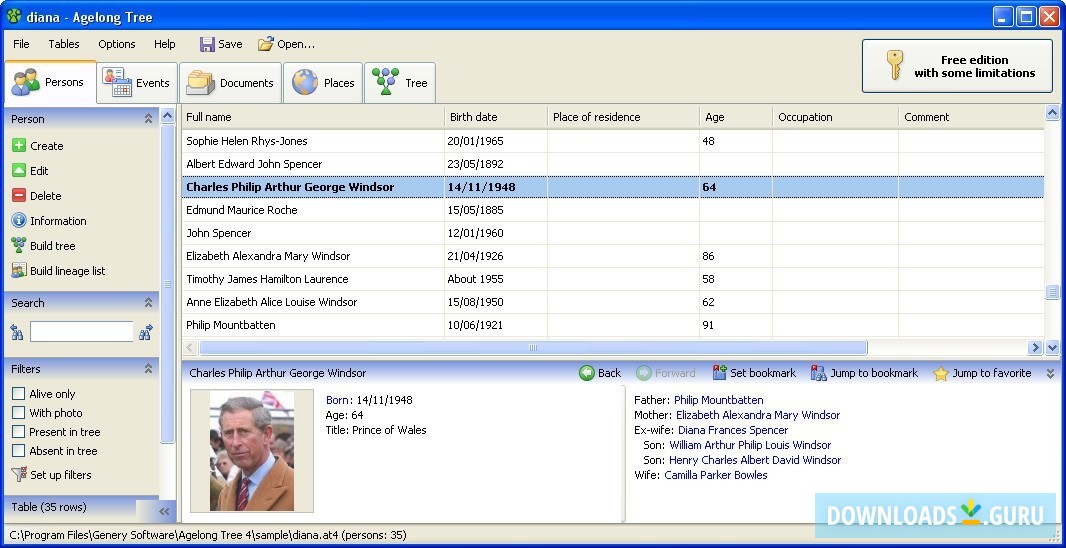Collapse the Search panel section
The height and width of the screenshot is (548, 1066).
coord(148,303)
